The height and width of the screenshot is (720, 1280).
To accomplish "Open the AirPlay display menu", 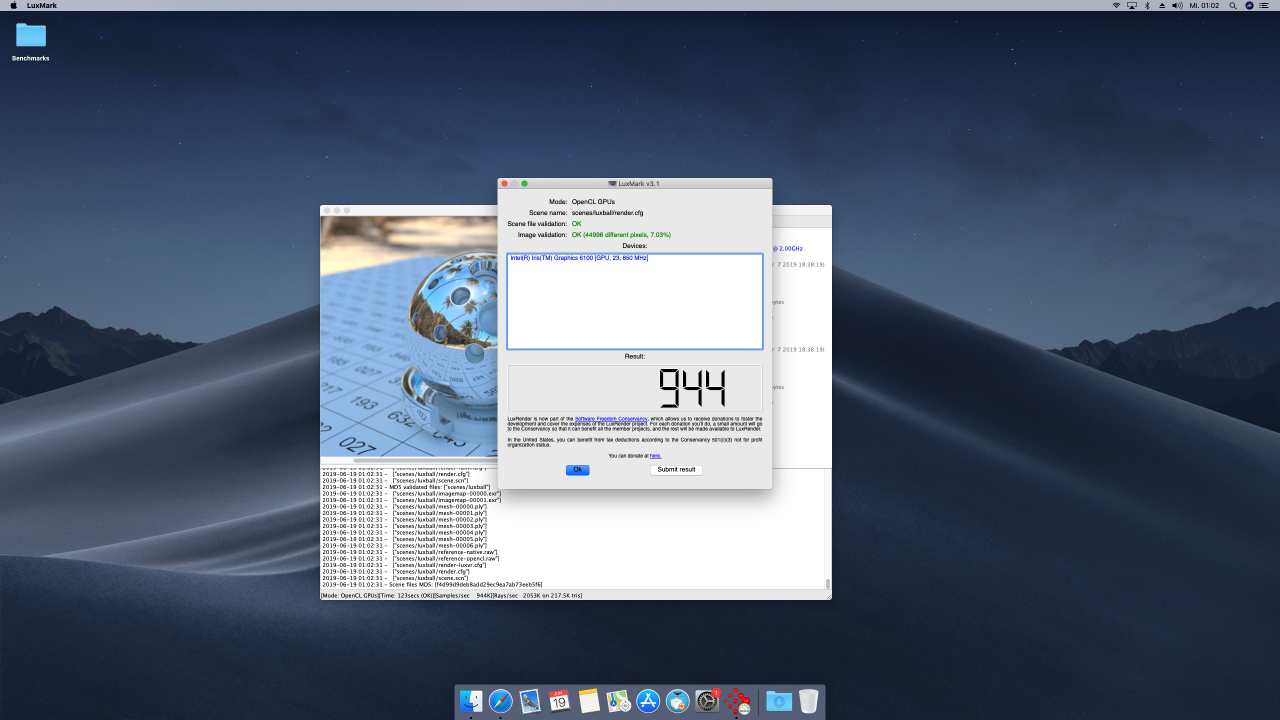I will coord(1132,6).
